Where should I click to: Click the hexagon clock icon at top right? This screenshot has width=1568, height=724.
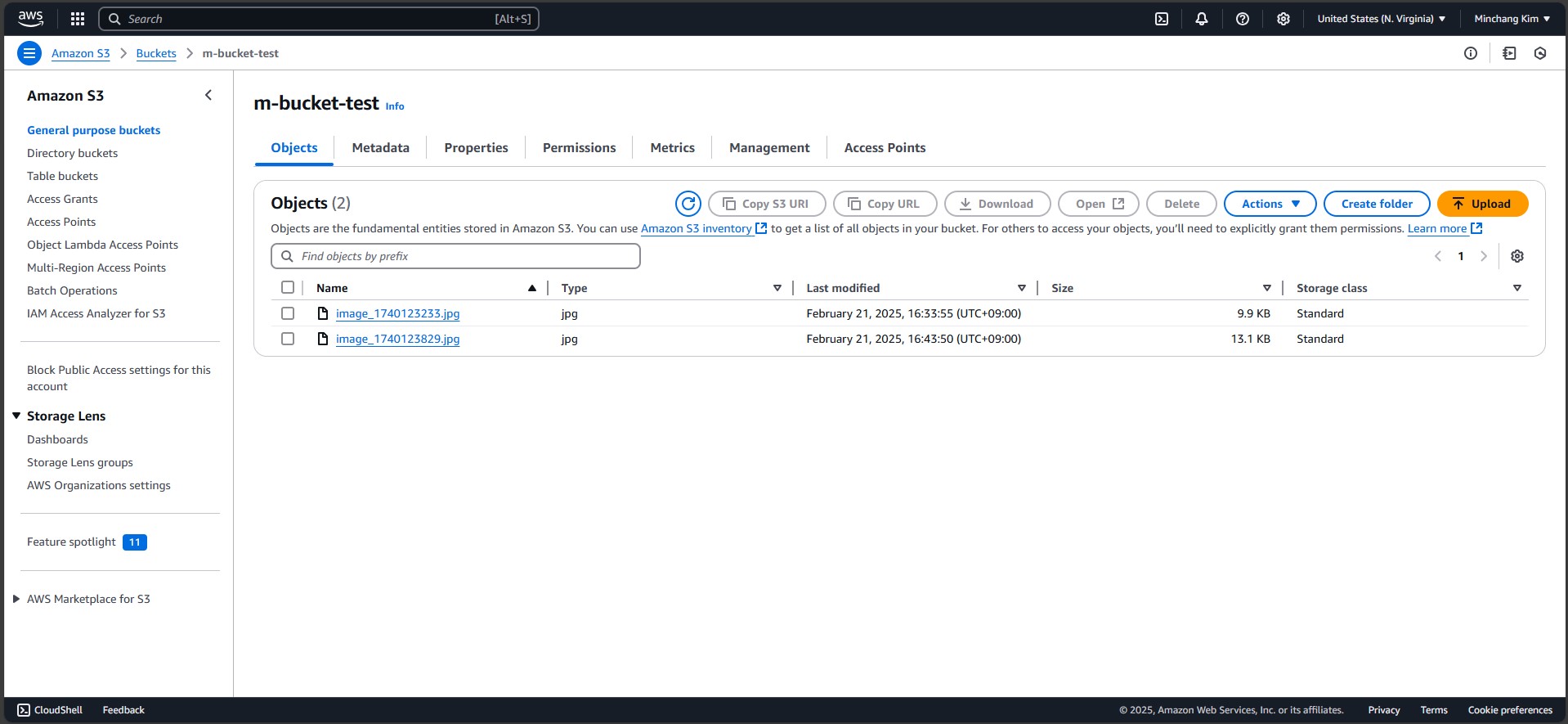[x=1540, y=53]
